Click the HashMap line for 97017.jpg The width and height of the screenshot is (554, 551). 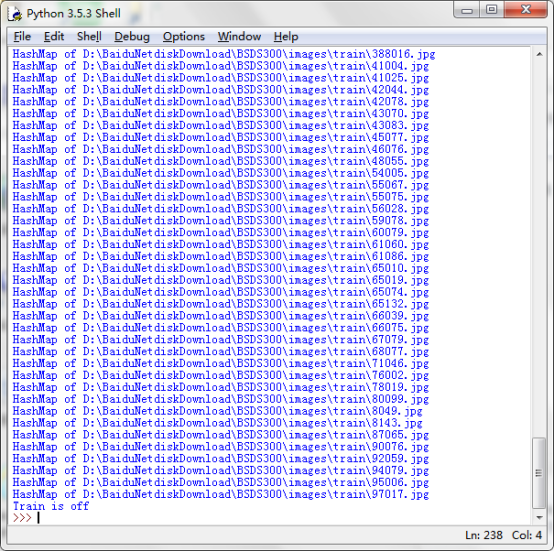coord(220,494)
